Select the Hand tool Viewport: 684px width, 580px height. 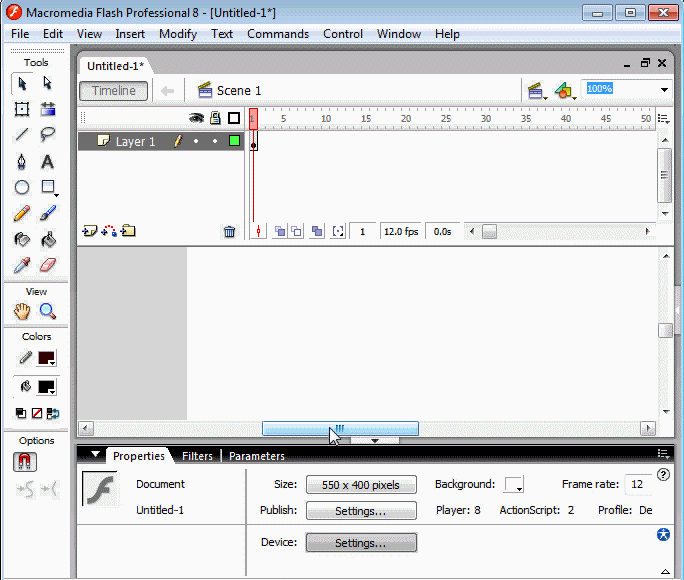tap(22, 311)
